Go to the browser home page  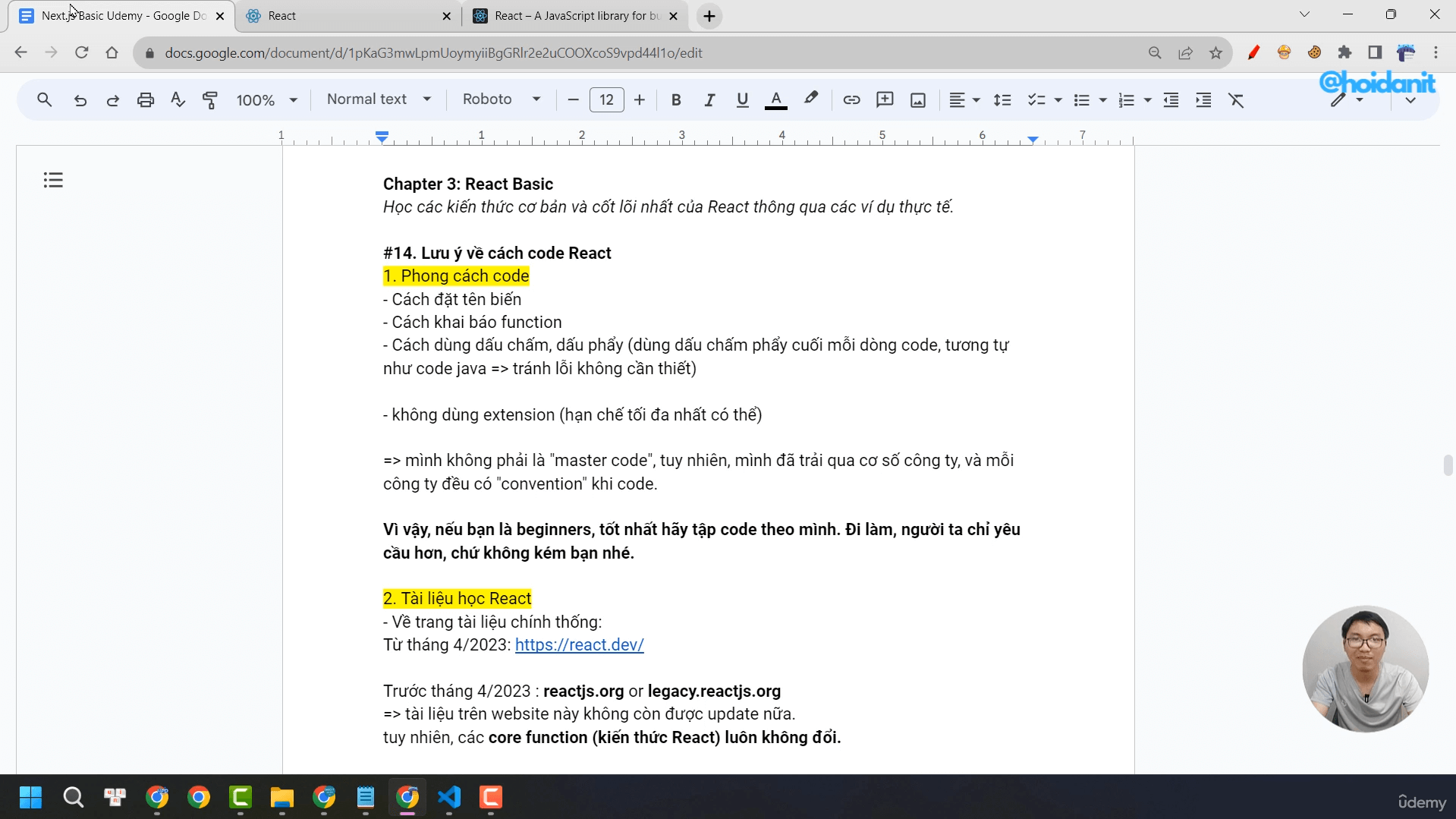tap(112, 52)
